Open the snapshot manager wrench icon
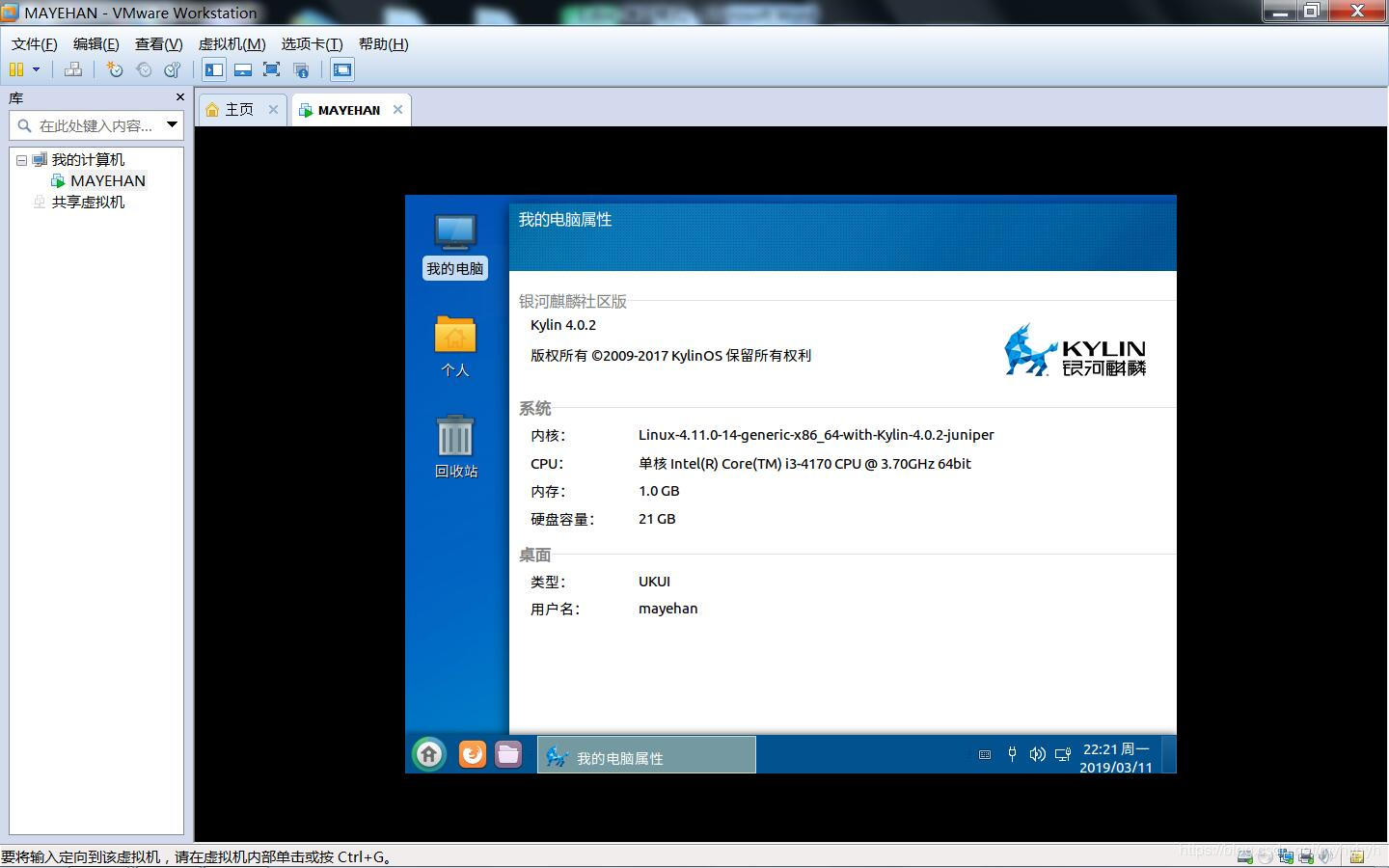This screenshot has height=868, width=1389. (173, 69)
